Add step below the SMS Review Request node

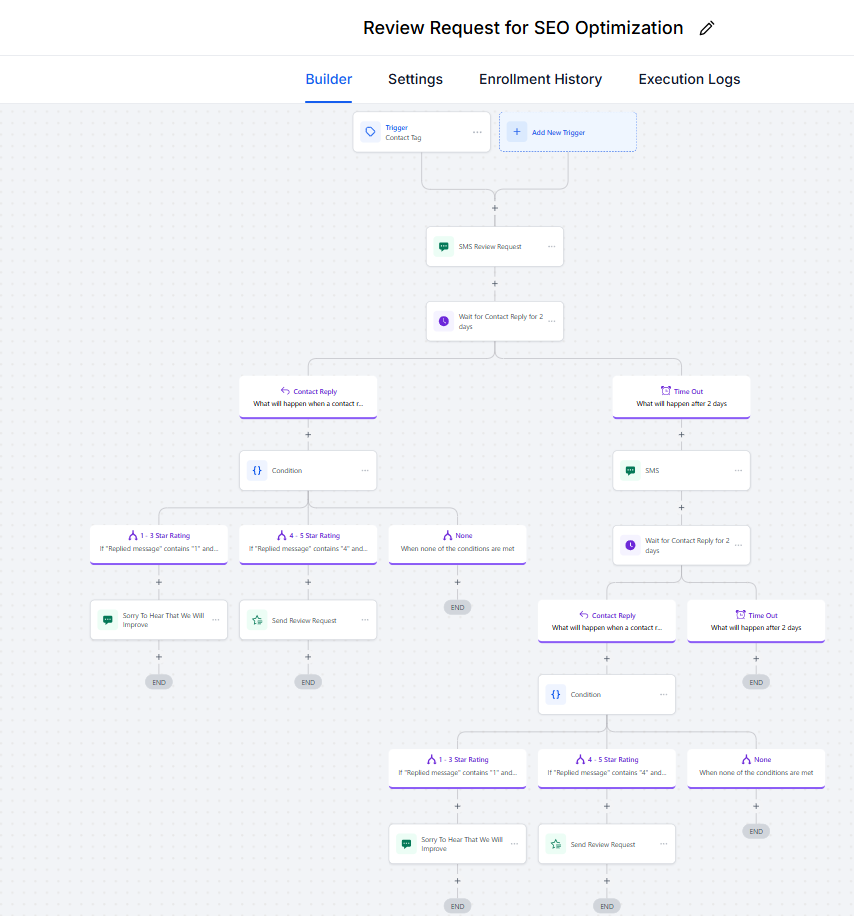coord(495,284)
